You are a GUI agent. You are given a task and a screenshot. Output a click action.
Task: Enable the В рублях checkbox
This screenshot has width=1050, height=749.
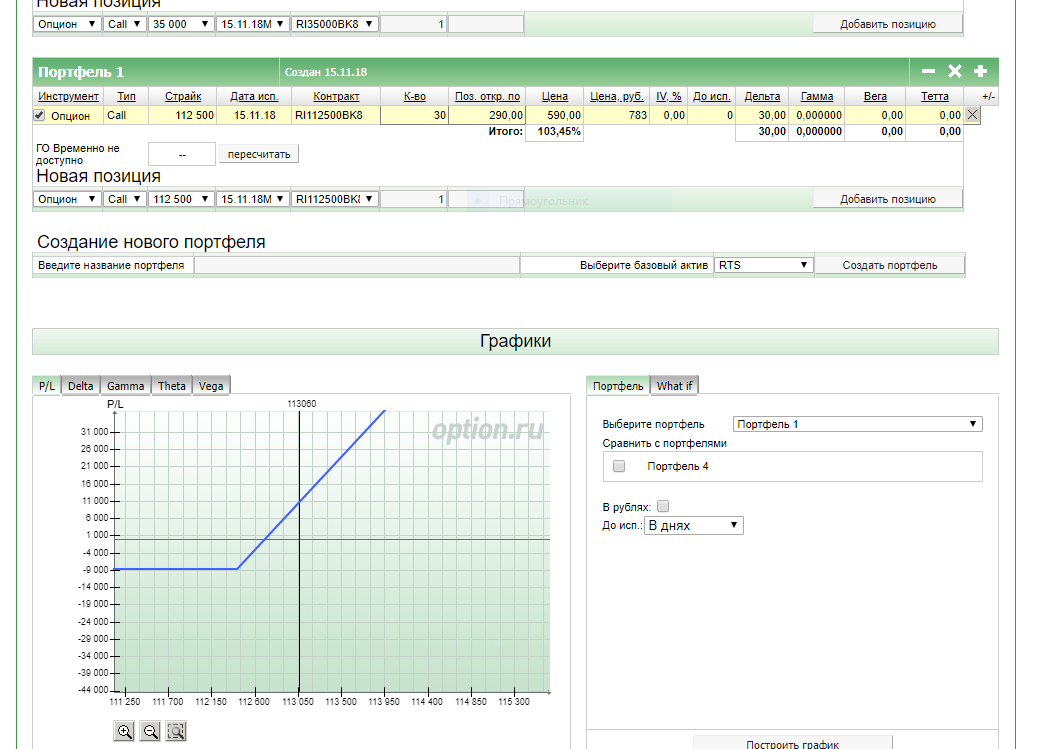pyautogui.click(x=663, y=507)
